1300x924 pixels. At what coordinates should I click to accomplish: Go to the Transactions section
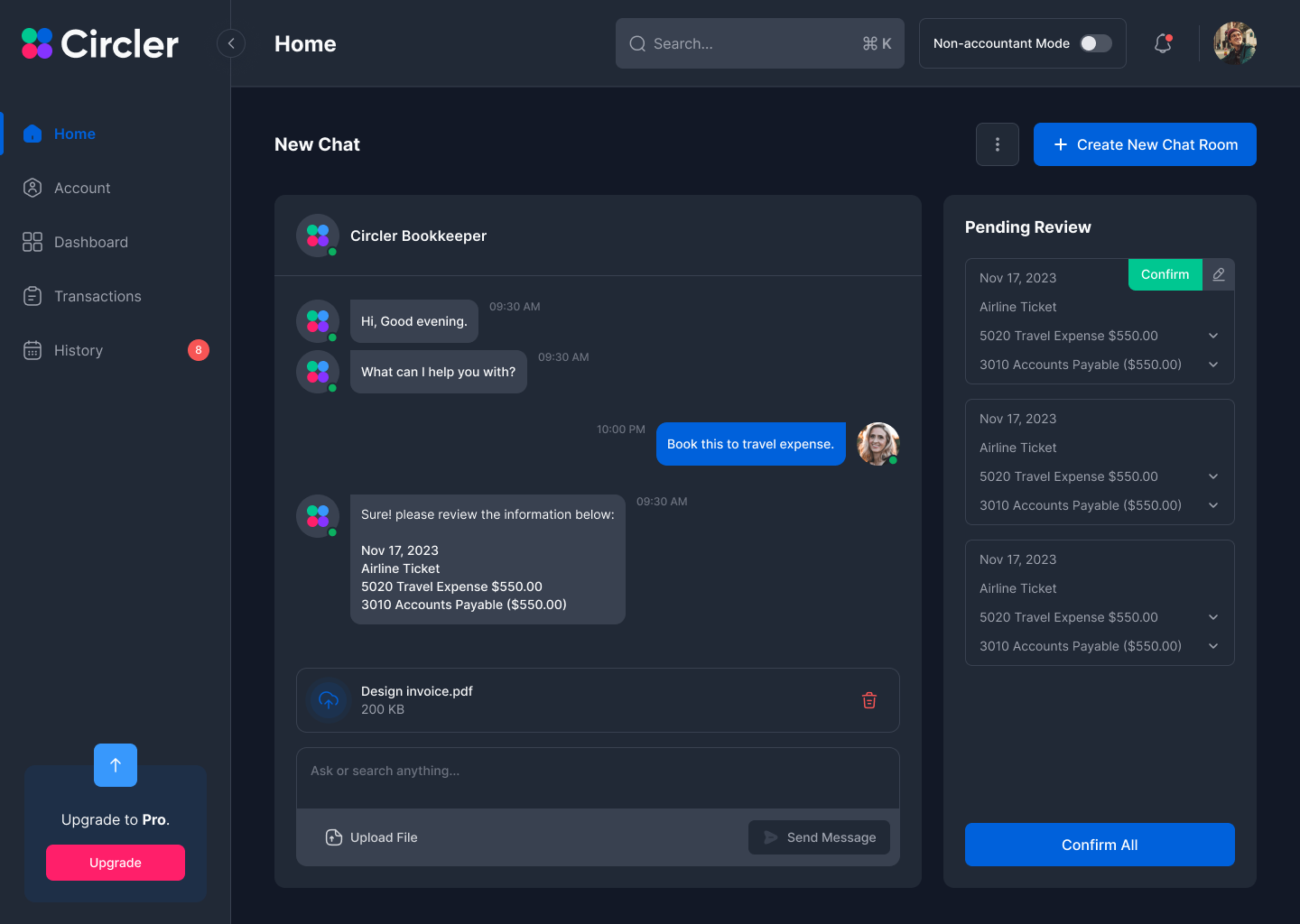97,296
